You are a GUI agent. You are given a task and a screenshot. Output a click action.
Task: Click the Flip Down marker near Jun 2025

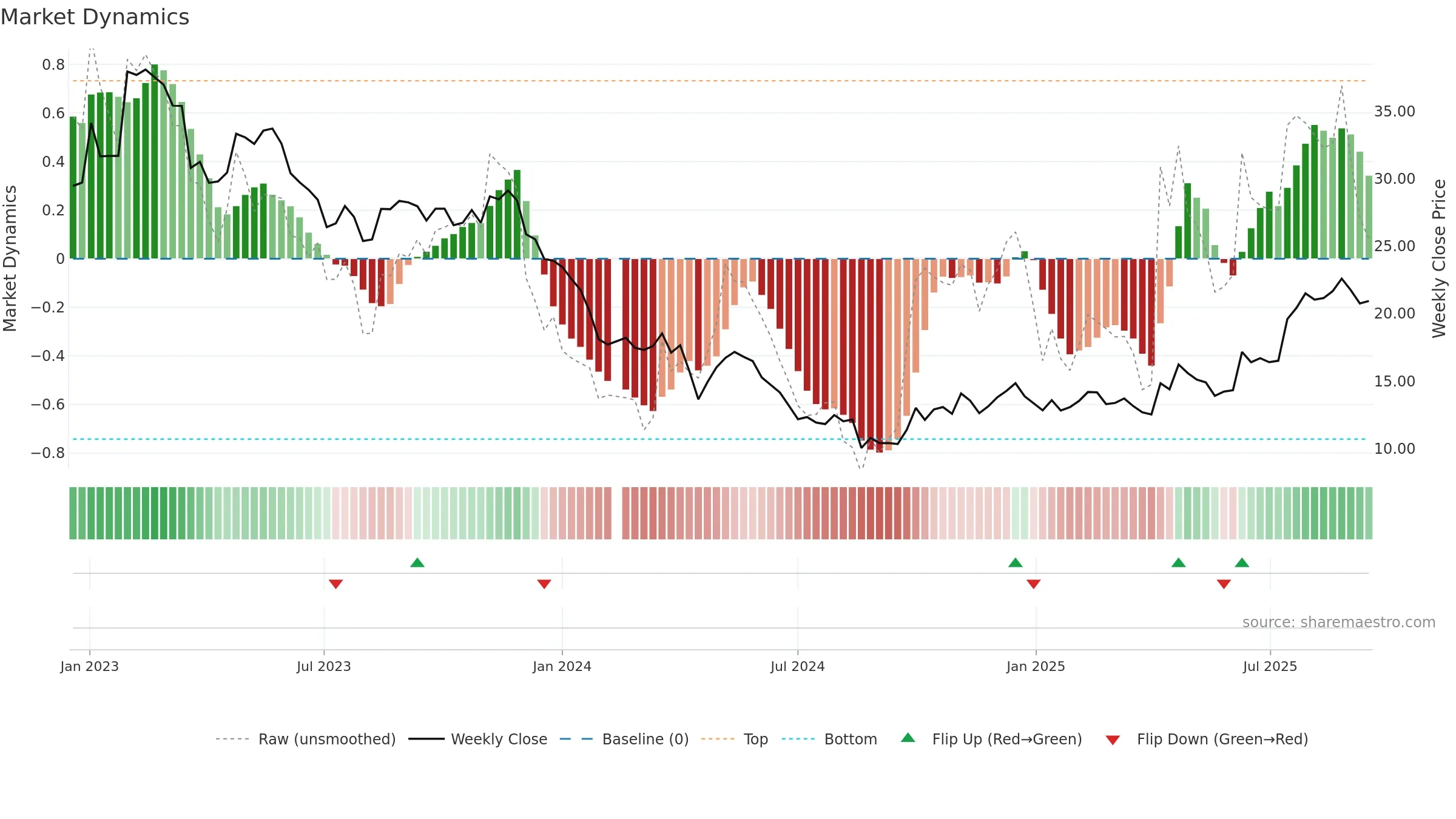point(1224,584)
